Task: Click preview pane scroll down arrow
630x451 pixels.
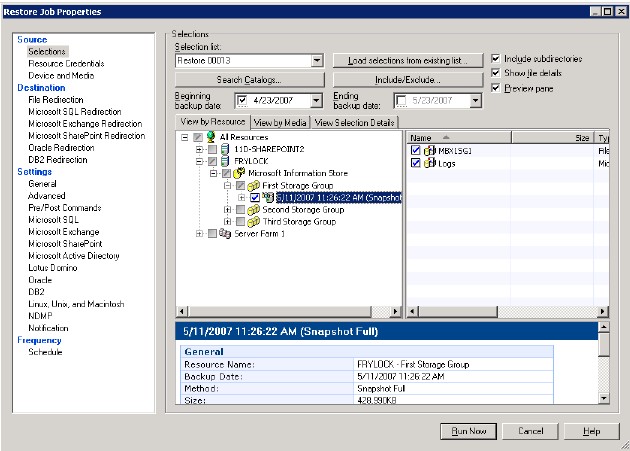Action: click(603, 398)
